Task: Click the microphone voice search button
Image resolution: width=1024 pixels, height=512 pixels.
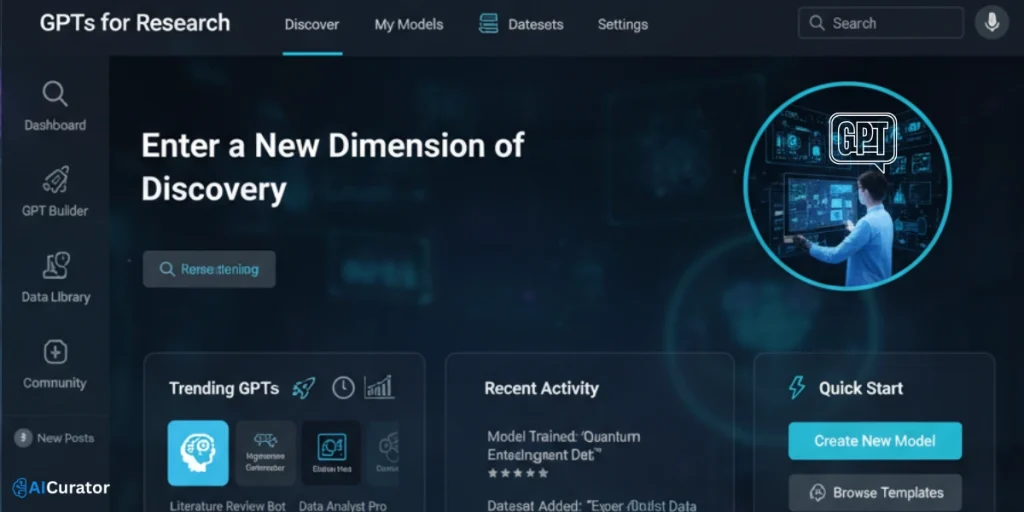Action: click(x=991, y=23)
